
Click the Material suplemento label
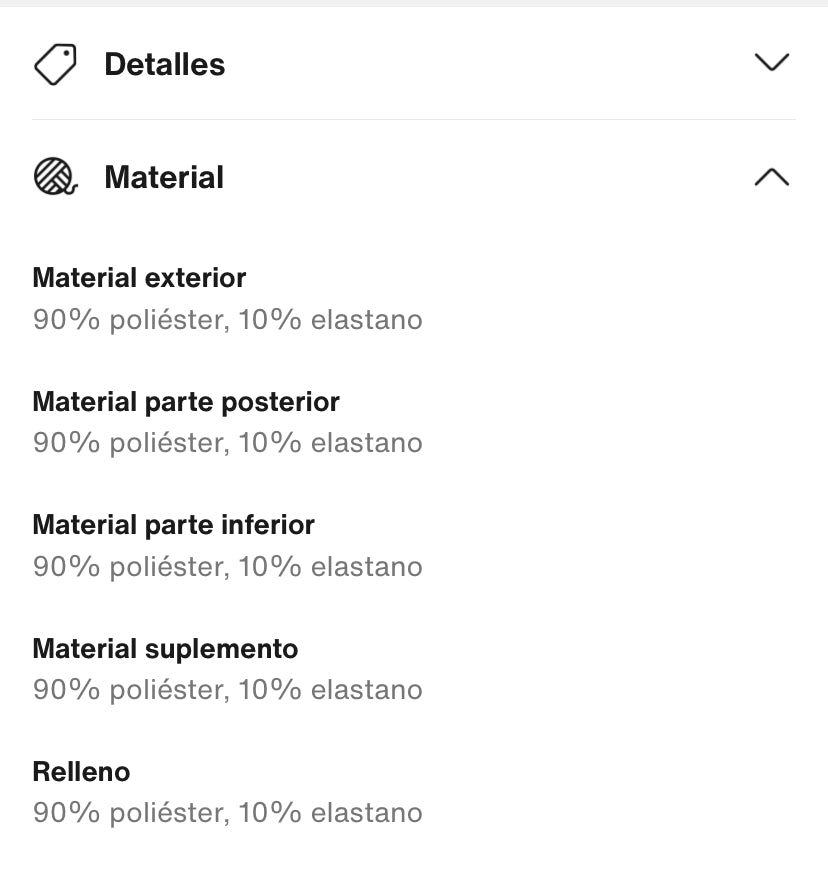click(165, 649)
